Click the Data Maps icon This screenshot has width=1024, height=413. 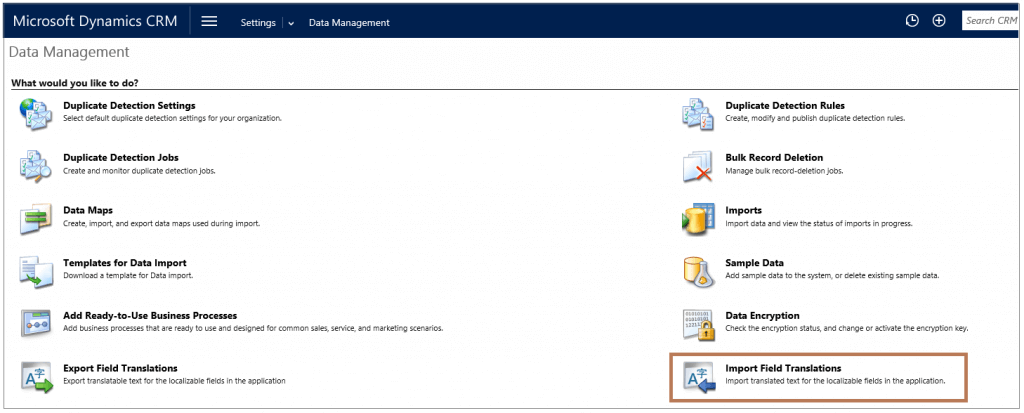[x=36, y=218]
